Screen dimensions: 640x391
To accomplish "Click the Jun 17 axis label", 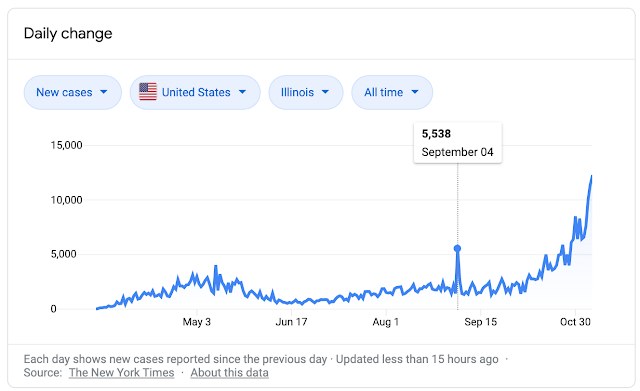I will point(291,322).
